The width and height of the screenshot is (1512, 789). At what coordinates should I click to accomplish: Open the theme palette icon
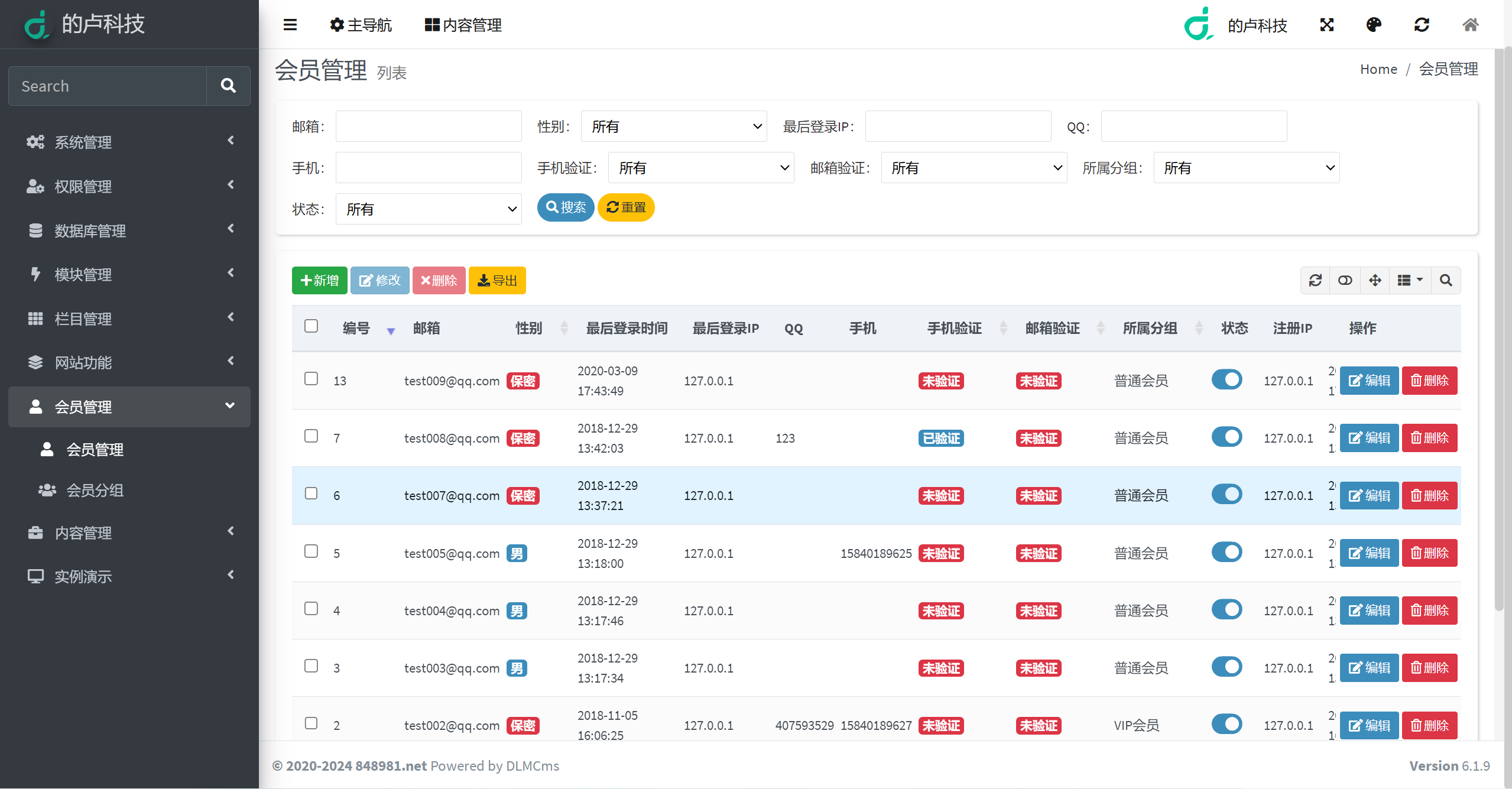tap(1374, 25)
